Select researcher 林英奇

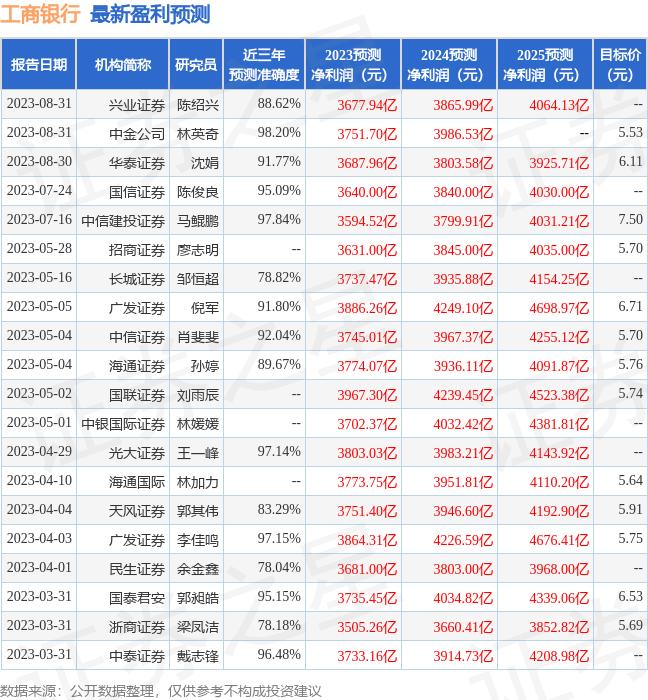coord(198,134)
